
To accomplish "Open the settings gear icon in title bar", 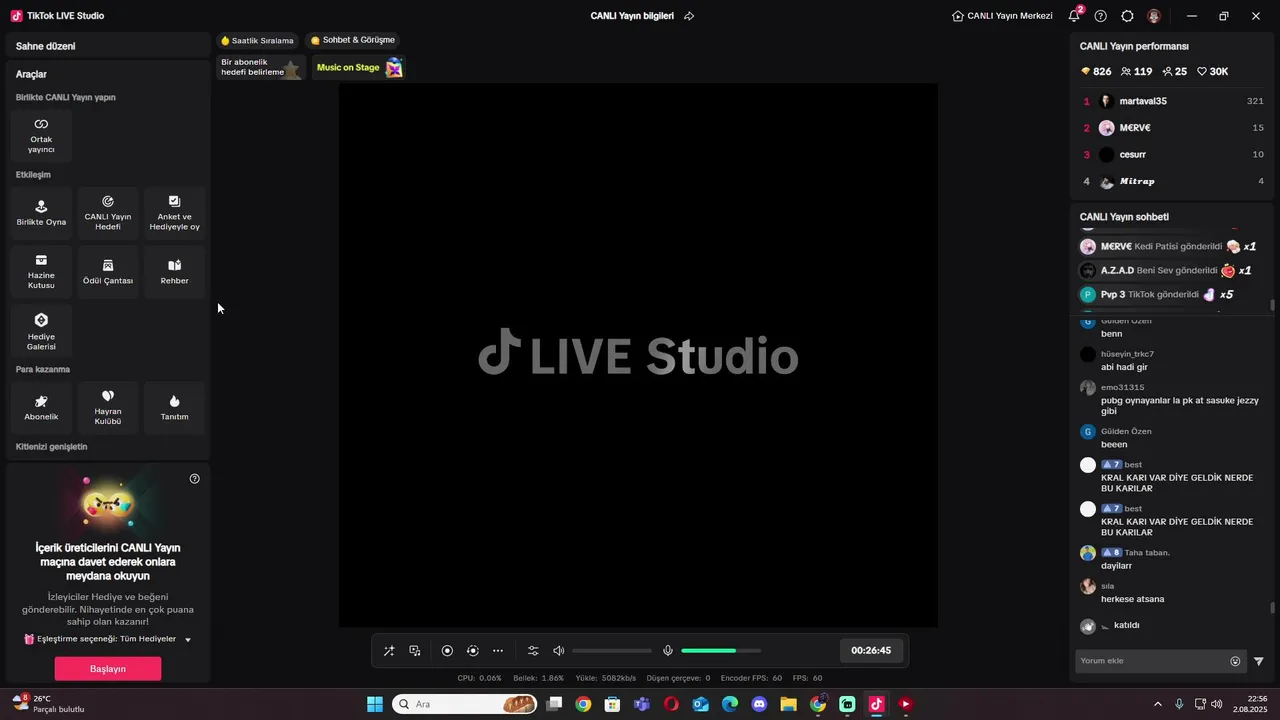I will click(x=1128, y=16).
